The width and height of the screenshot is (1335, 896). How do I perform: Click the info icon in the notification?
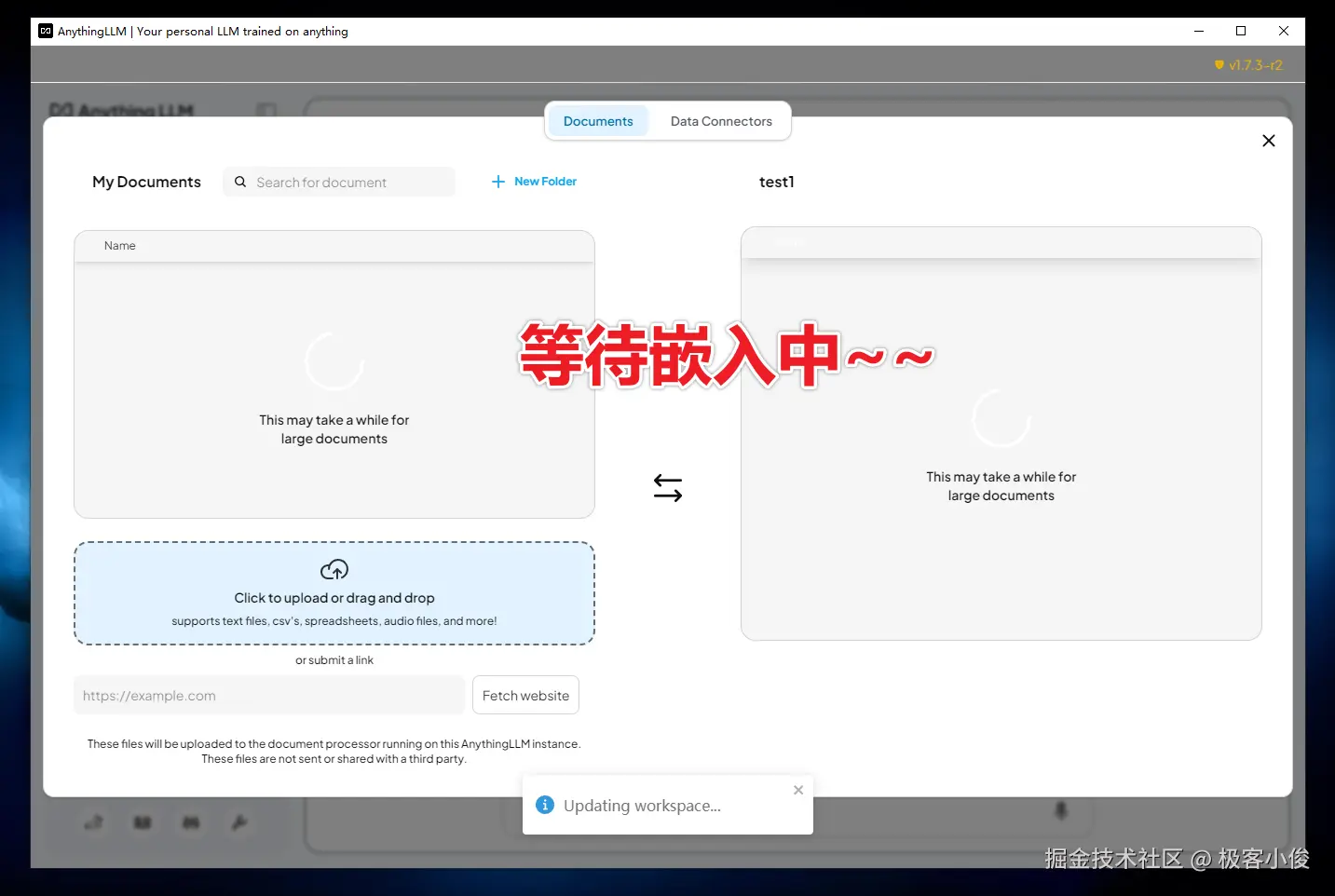[x=545, y=805]
